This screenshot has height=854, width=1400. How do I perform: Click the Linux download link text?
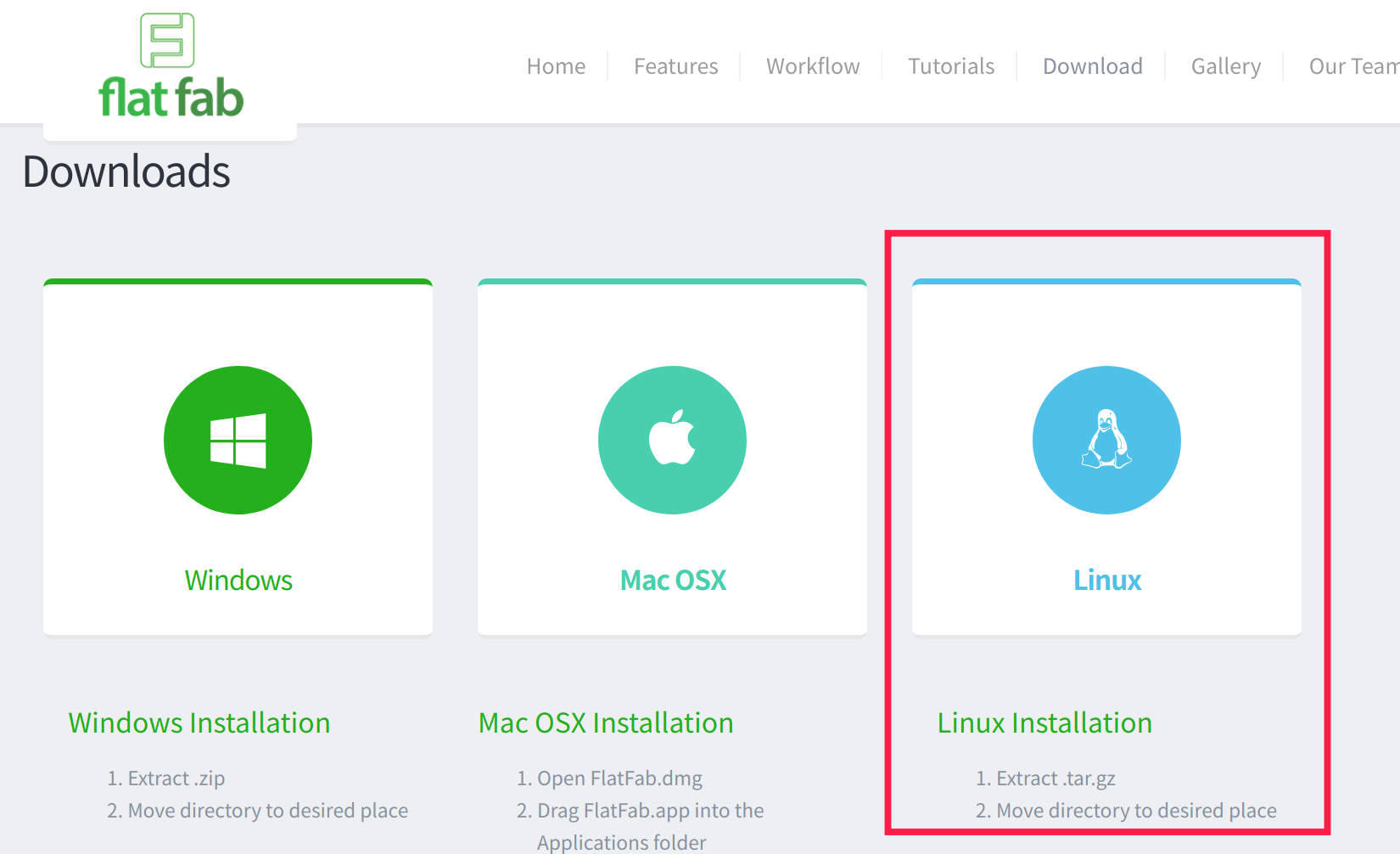(1107, 581)
